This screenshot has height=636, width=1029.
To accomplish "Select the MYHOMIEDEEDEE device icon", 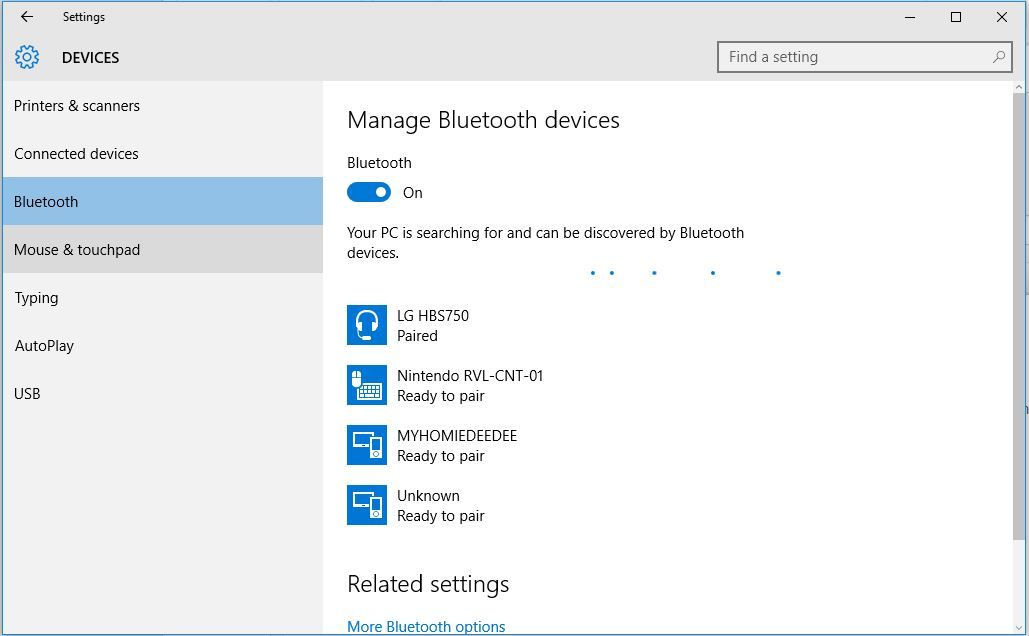I will [x=366, y=445].
